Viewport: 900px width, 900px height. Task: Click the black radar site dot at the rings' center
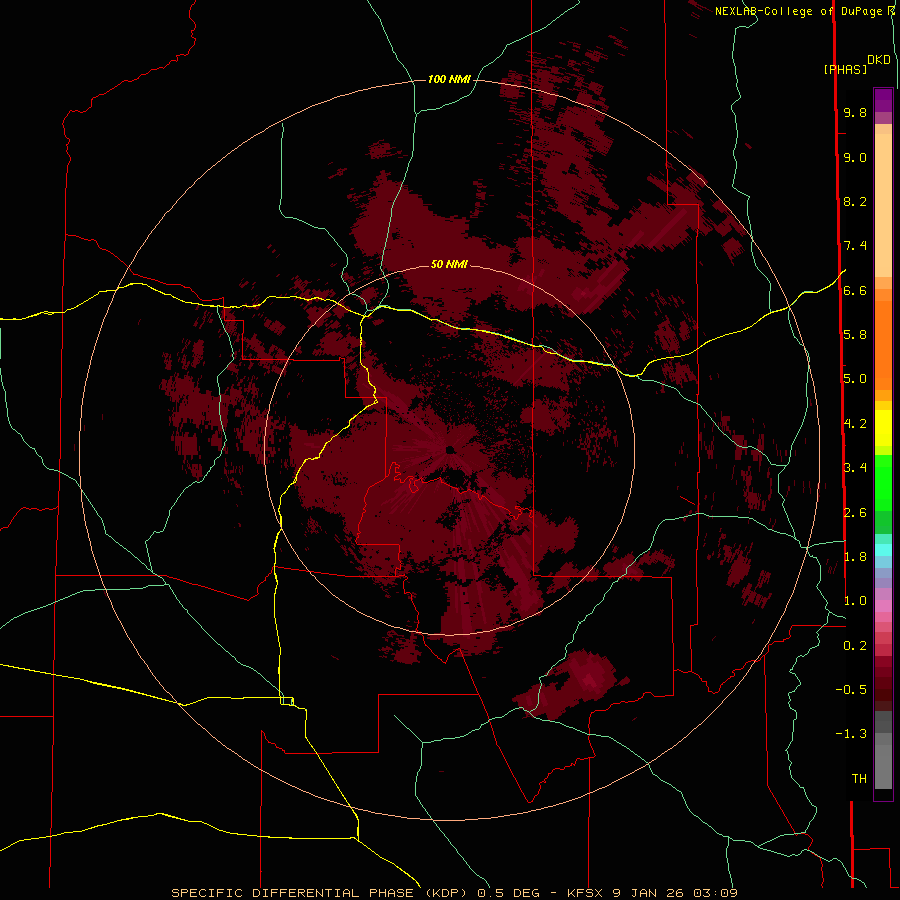(450, 449)
